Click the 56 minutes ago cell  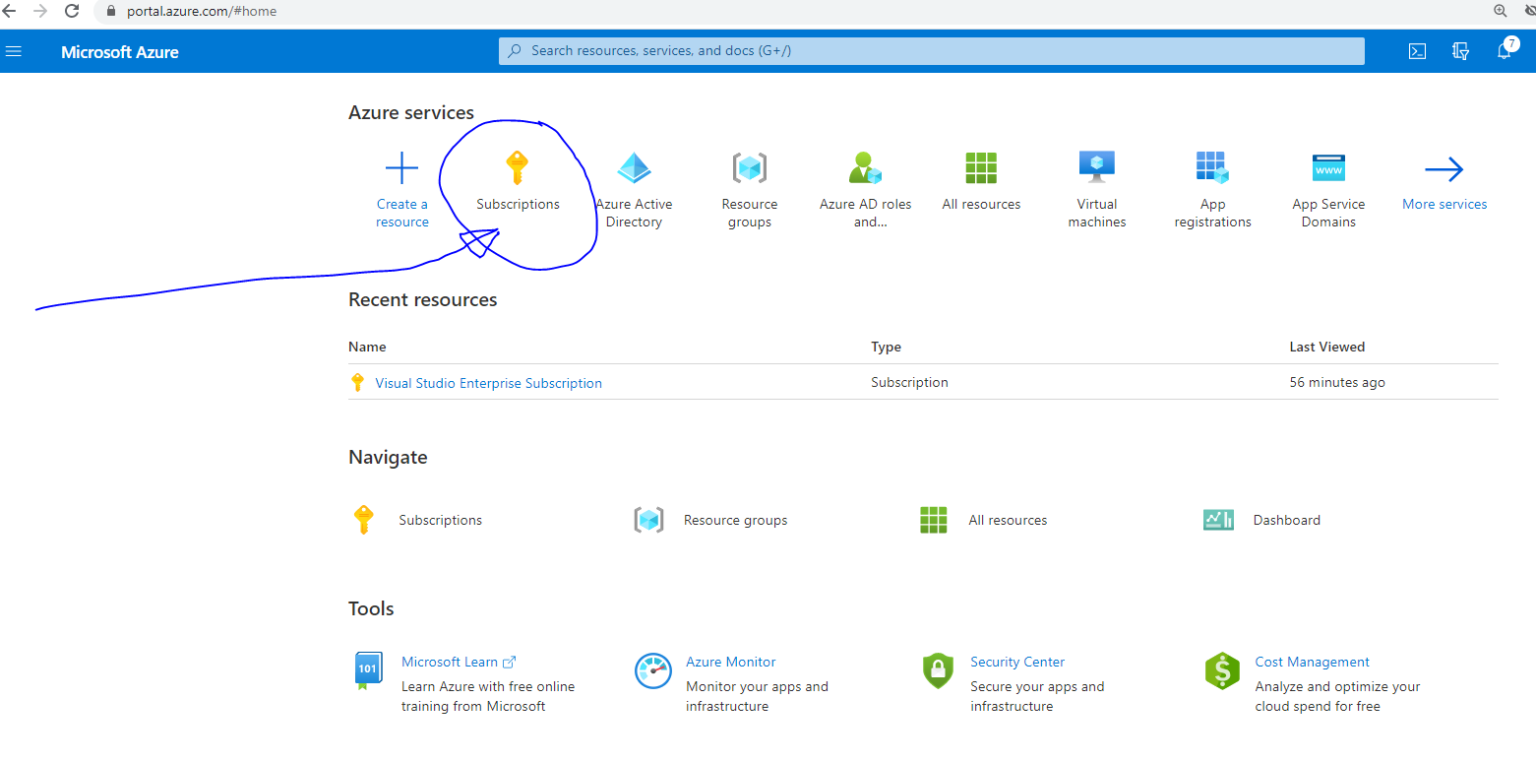pyautogui.click(x=1337, y=382)
